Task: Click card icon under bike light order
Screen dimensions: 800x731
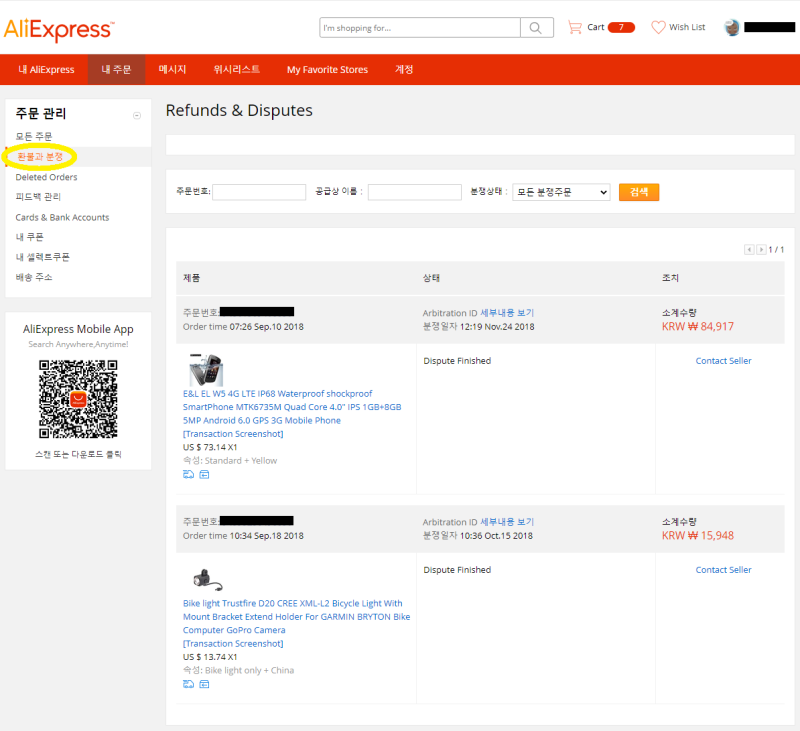Action: click(x=204, y=684)
